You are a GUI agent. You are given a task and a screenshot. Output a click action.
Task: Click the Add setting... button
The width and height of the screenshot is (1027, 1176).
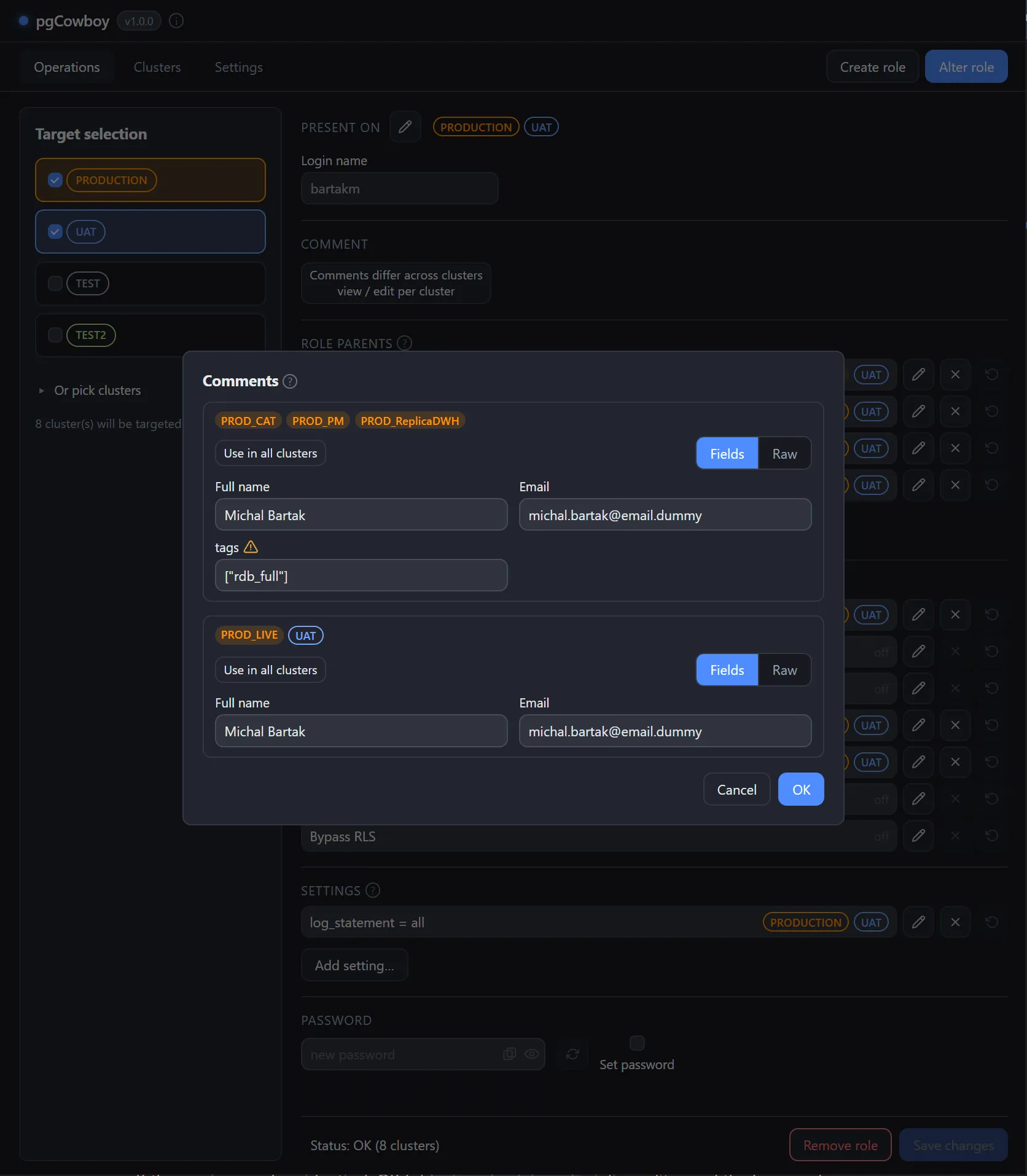(354, 965)
